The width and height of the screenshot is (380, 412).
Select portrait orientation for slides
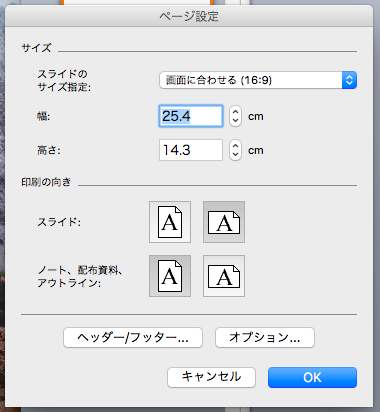(170, 222)
